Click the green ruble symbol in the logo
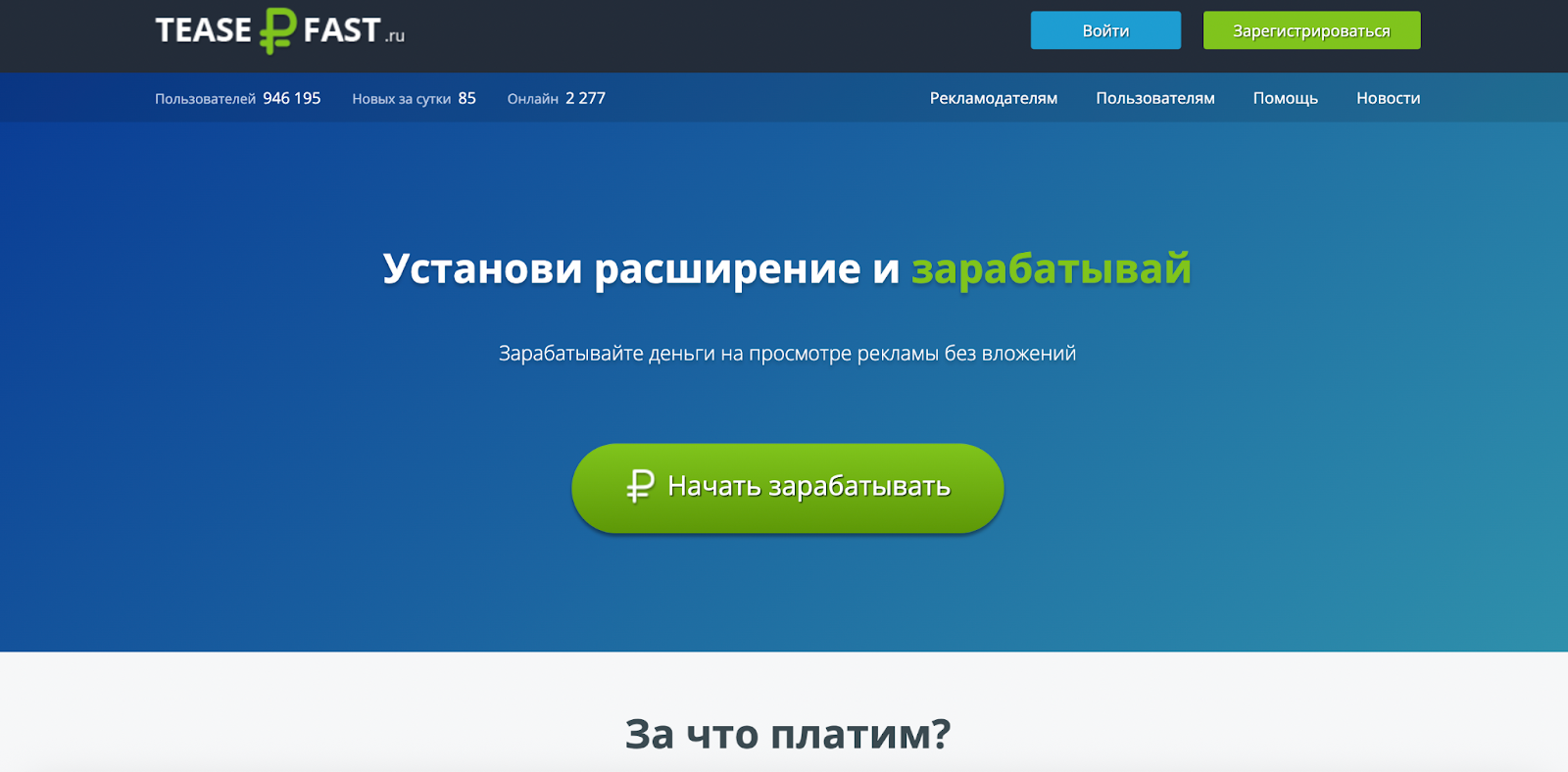Screen dimensions: 1568x772 point(277,30)
